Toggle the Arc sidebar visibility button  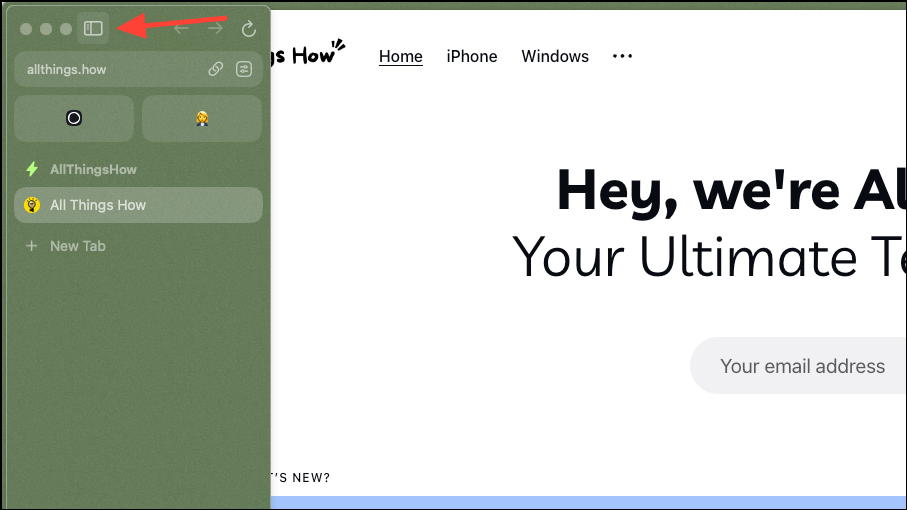[93, 28]
